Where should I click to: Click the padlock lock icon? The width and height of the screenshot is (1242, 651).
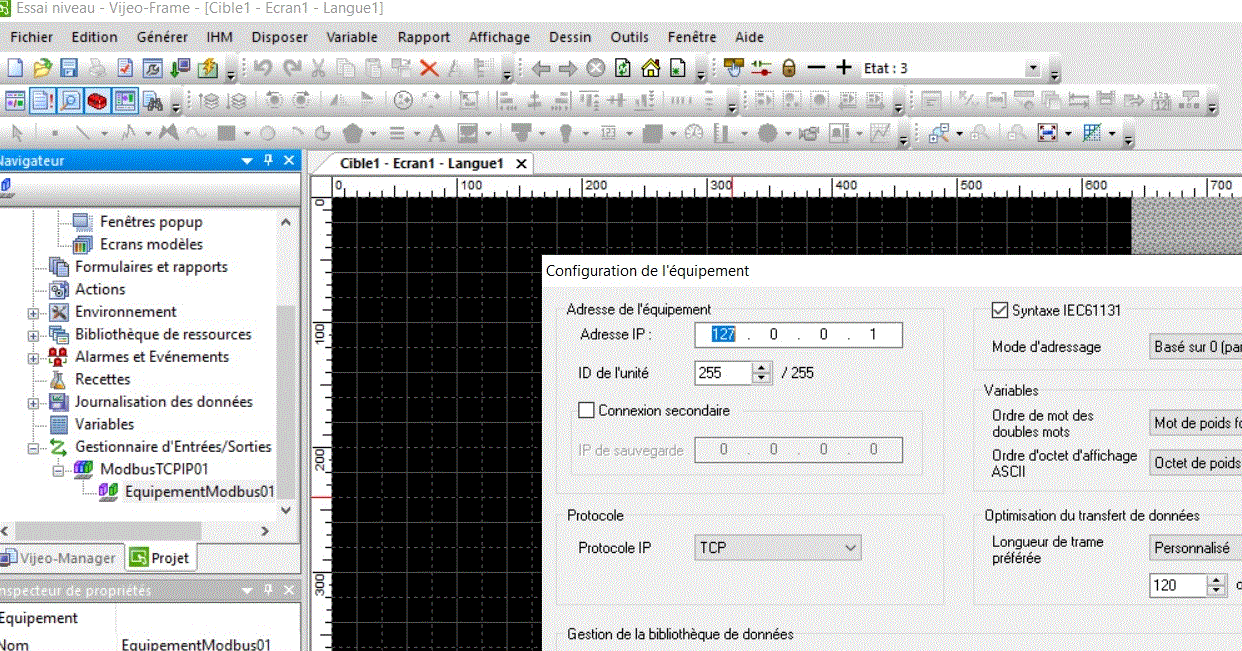pos(789,68)
